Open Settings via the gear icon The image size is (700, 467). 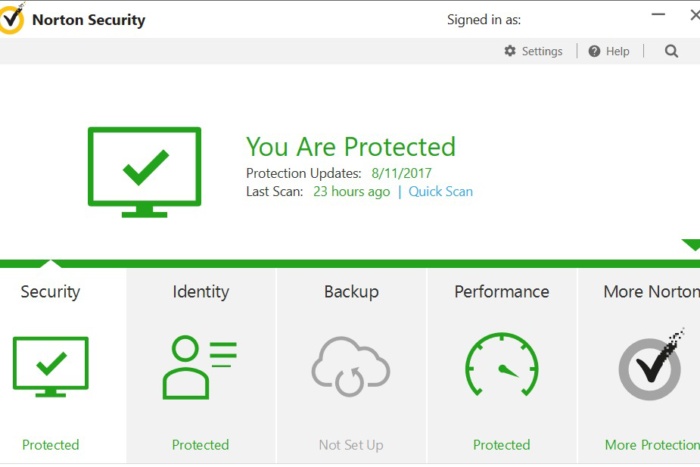click(x=510, y=51)
